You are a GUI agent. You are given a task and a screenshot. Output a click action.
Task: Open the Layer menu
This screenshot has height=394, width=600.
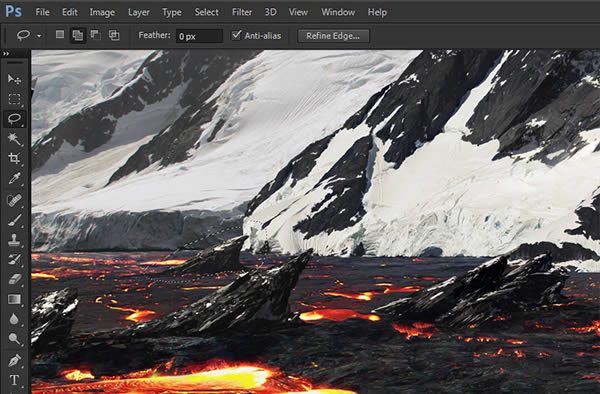pos(139,13)
